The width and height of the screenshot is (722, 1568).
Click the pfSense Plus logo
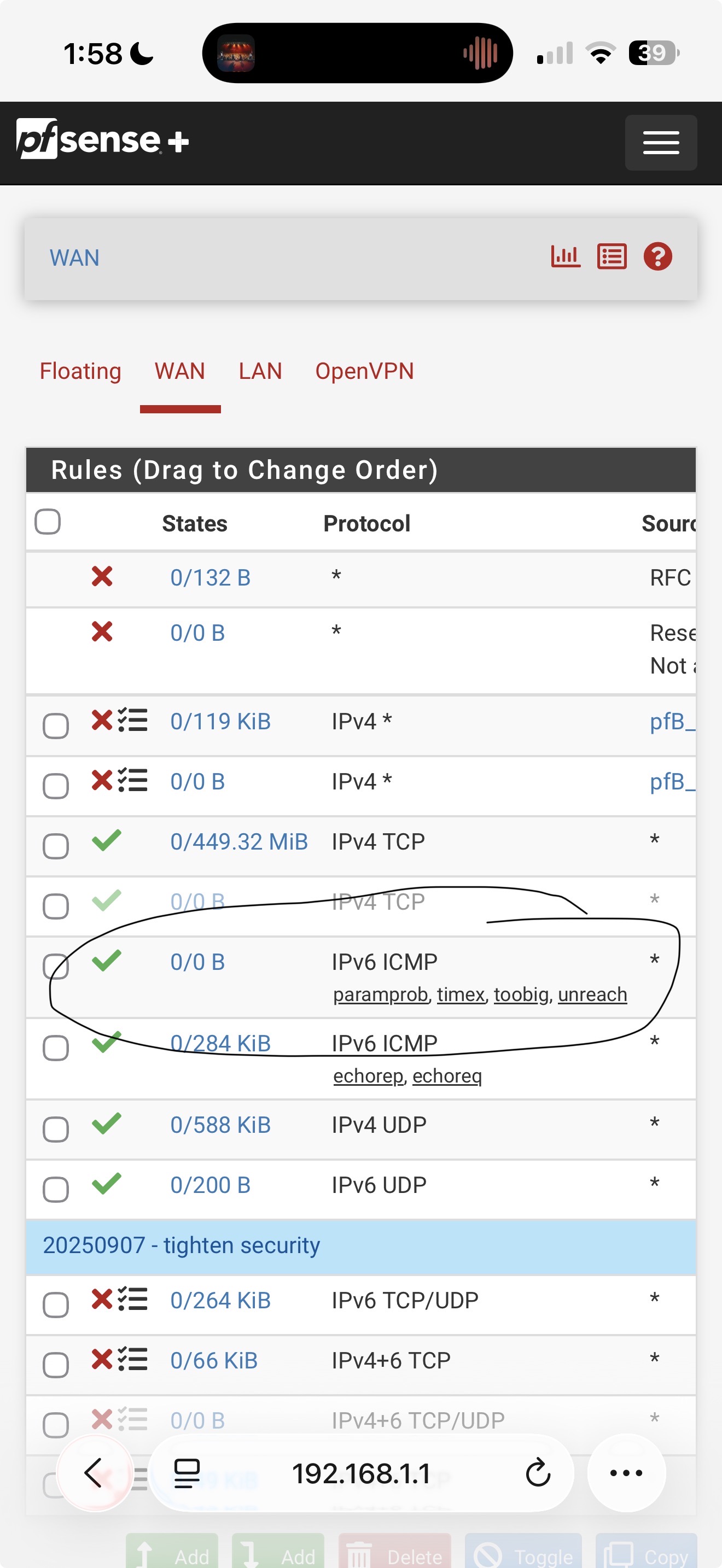tap(102, 140)
